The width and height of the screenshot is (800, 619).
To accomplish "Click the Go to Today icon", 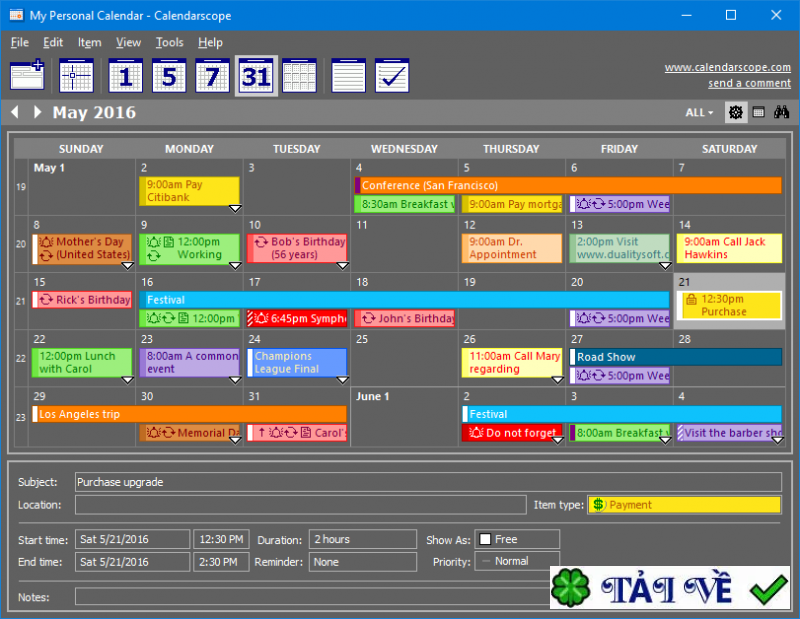I will (x=76, y=76).
